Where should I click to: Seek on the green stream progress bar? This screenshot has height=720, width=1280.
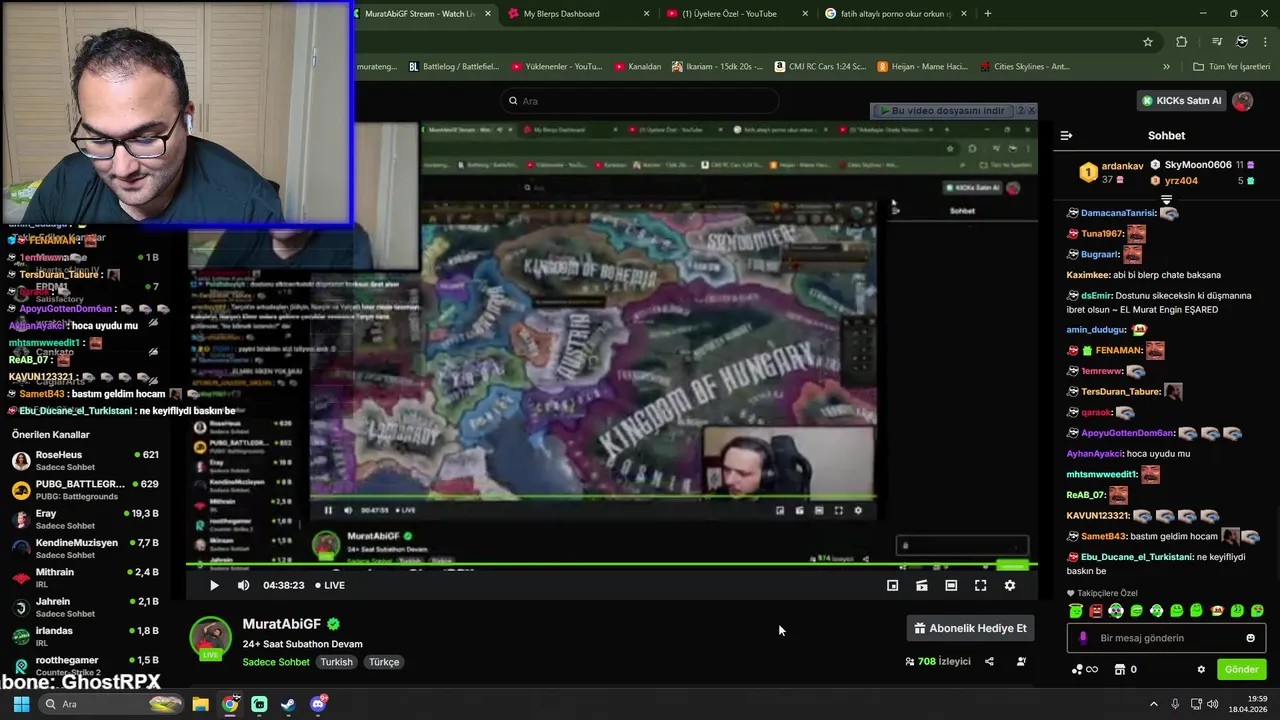[612, 566]
